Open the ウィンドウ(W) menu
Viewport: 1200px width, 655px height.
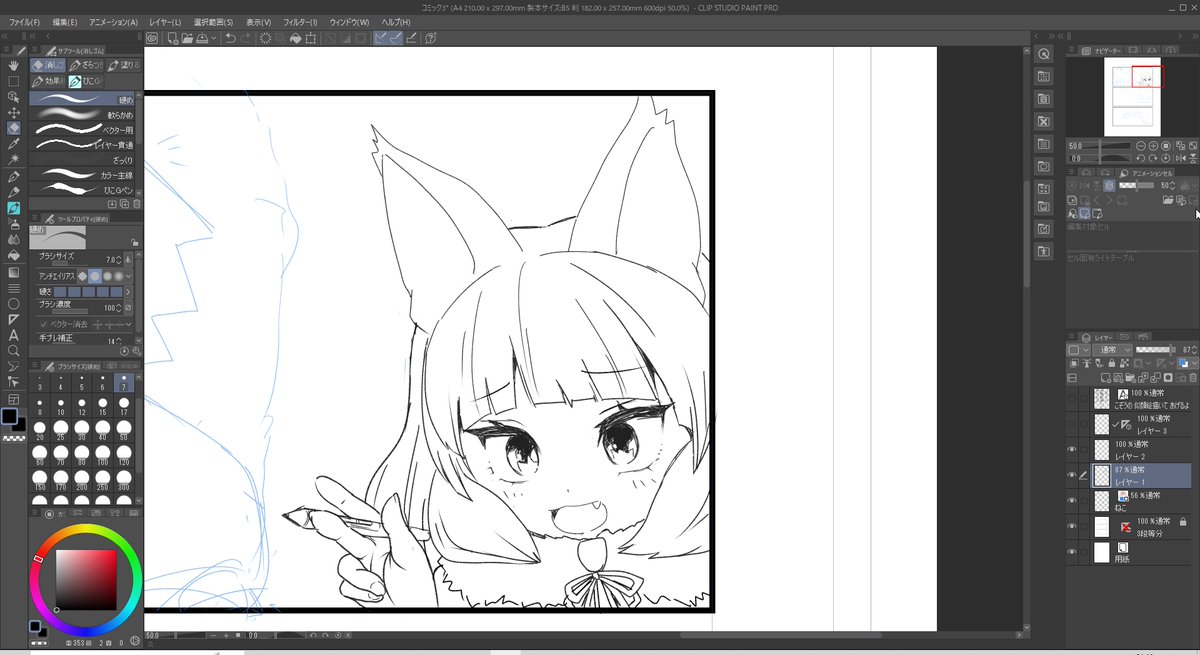point(349,22)
